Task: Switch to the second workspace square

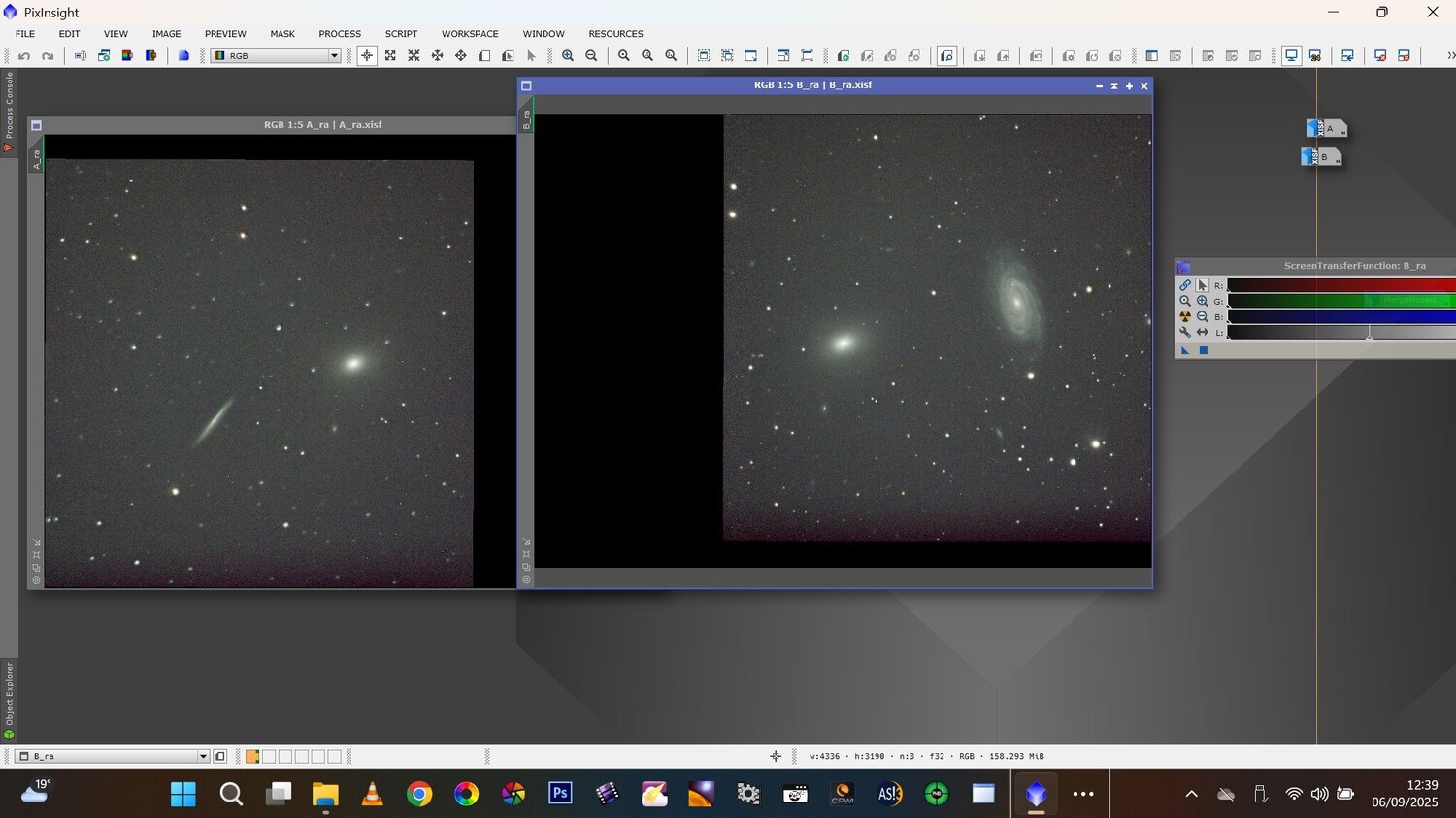Action: (x=269, y=756)
